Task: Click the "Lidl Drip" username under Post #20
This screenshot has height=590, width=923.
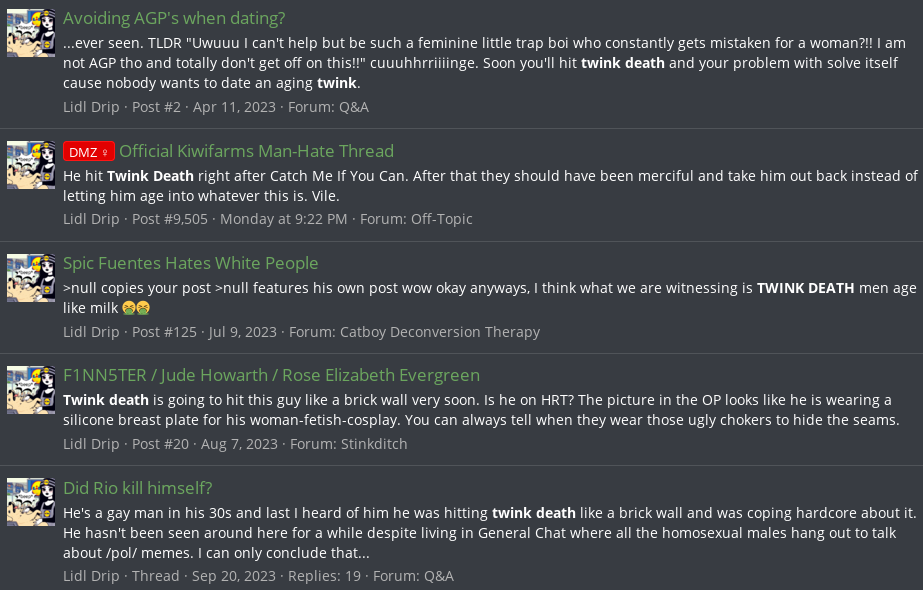Action: 91,444
